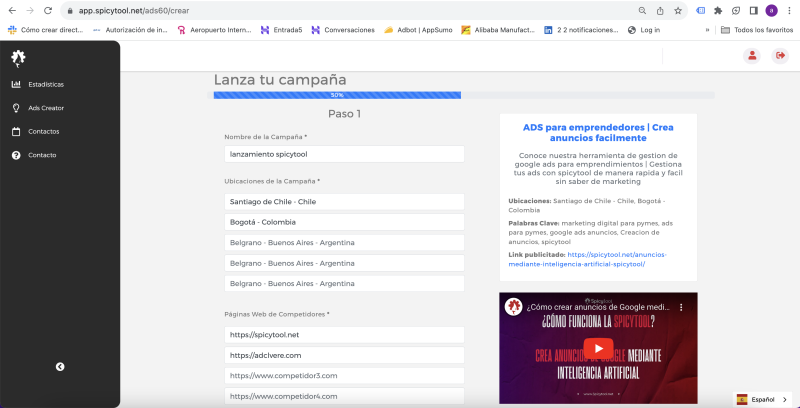The height and width of the screenshot is (408, 800).
Task: Click the fifth location field
Action: point(344,284)
